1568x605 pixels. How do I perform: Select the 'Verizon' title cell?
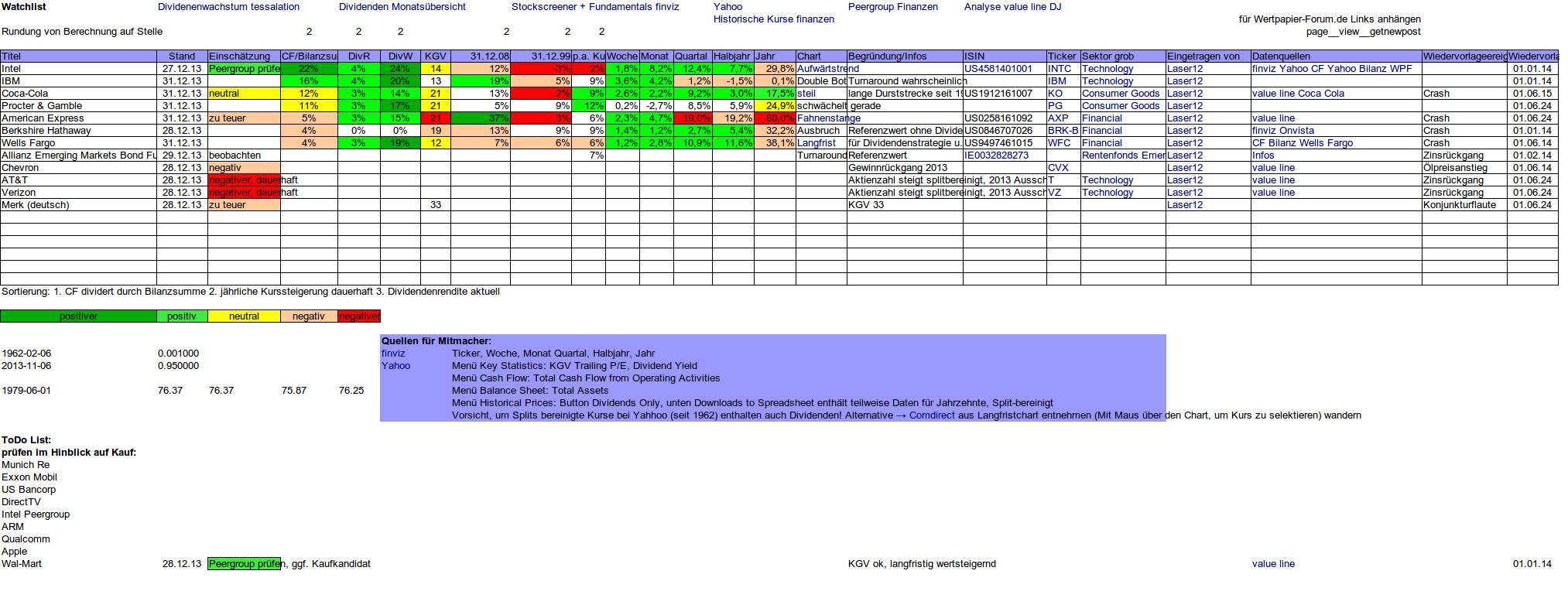[x=78, y=193]
